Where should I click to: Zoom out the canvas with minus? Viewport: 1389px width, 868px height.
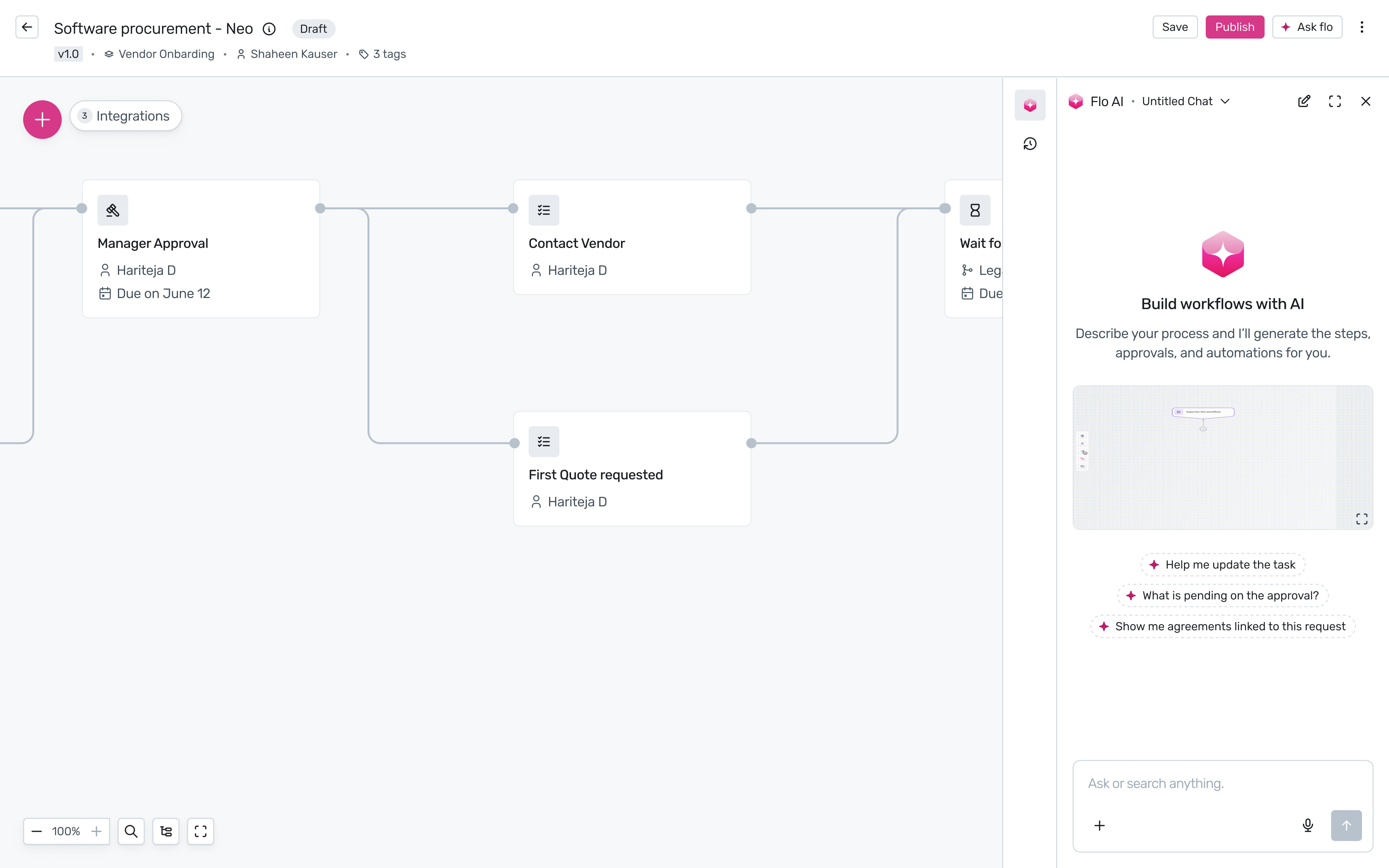tap(37, 831)
